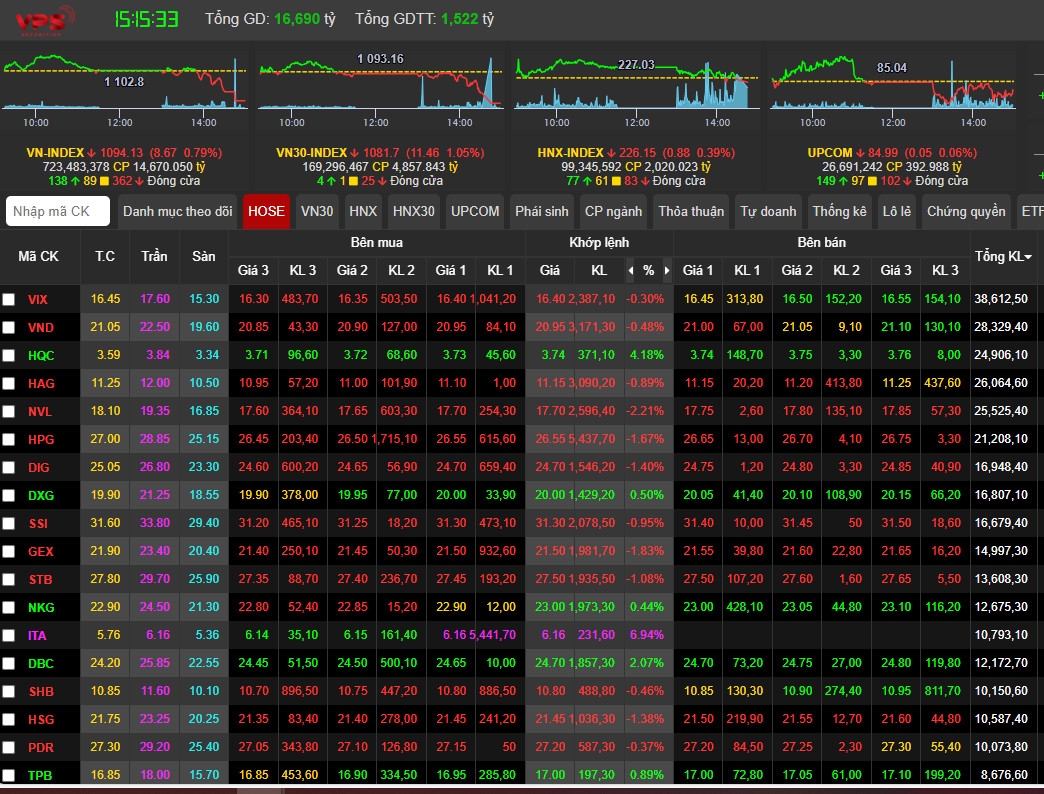Image resolution: width=1044 pixels, height=794 pixels.
Task: Open the Danh mục theo dõi watchlist
Action: [x=177, y=211]
